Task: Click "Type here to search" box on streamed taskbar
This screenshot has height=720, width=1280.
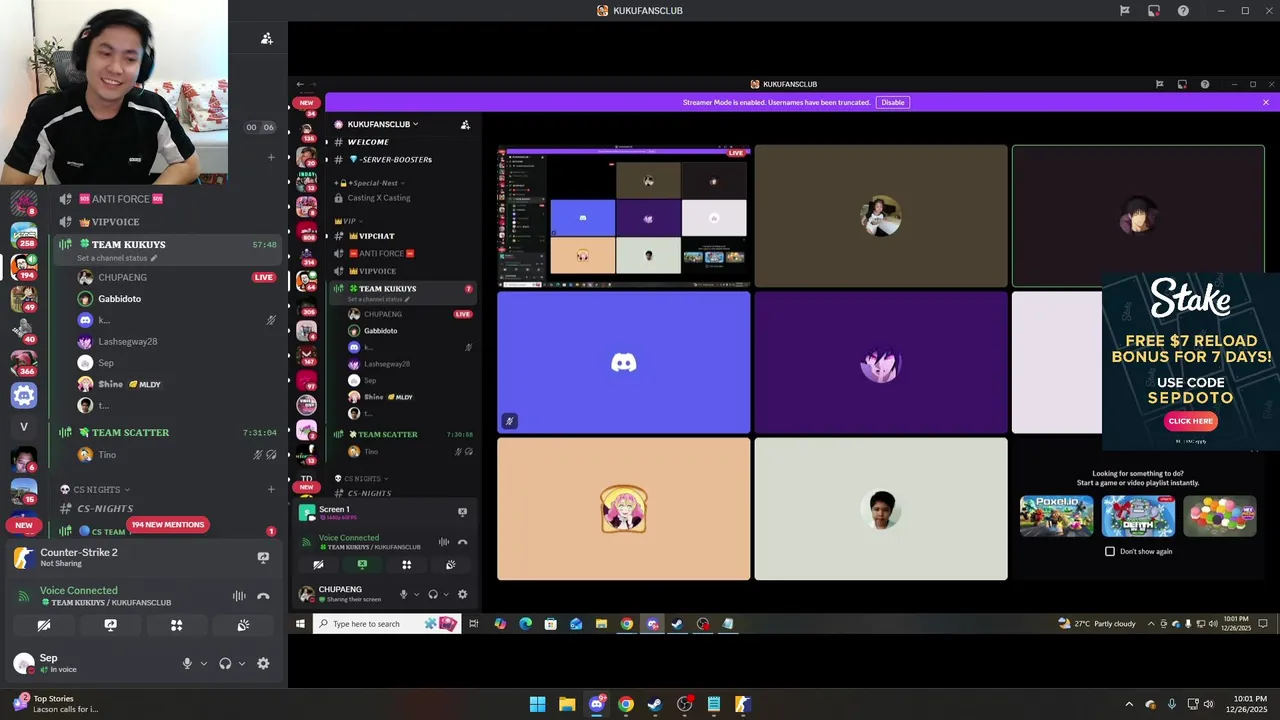Action: click(x=385, y=624)
